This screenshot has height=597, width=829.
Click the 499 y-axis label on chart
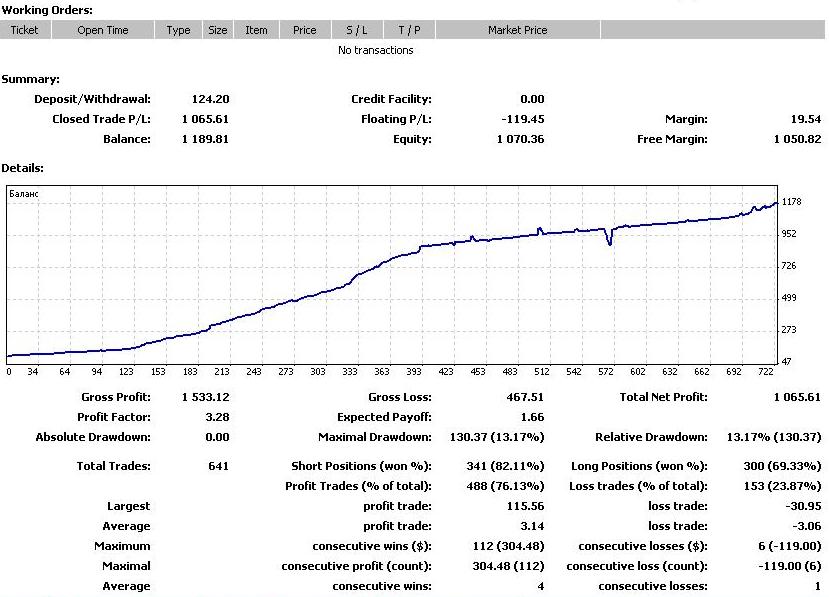tap(789, 298)
